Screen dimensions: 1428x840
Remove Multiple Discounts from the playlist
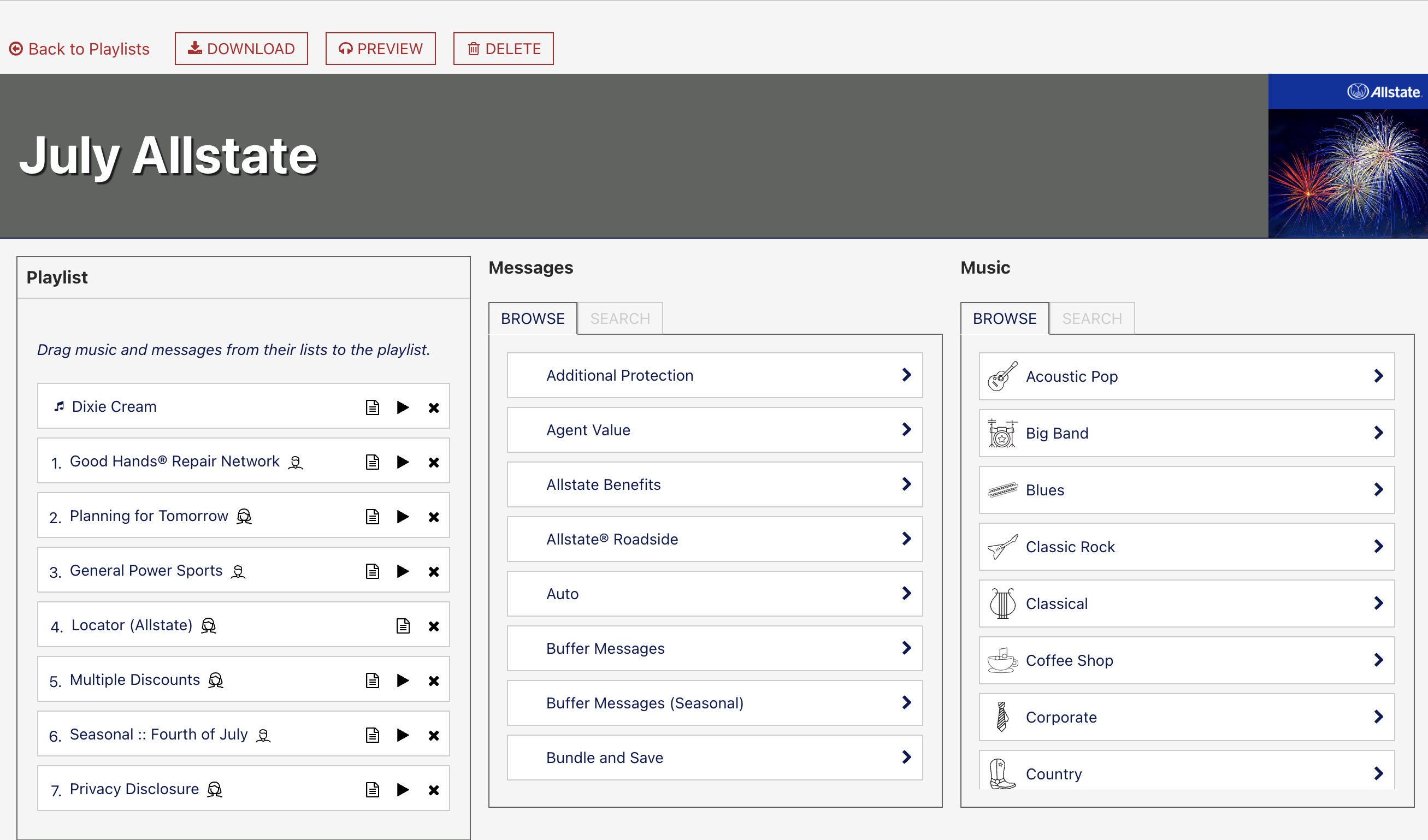coord(434,681)
